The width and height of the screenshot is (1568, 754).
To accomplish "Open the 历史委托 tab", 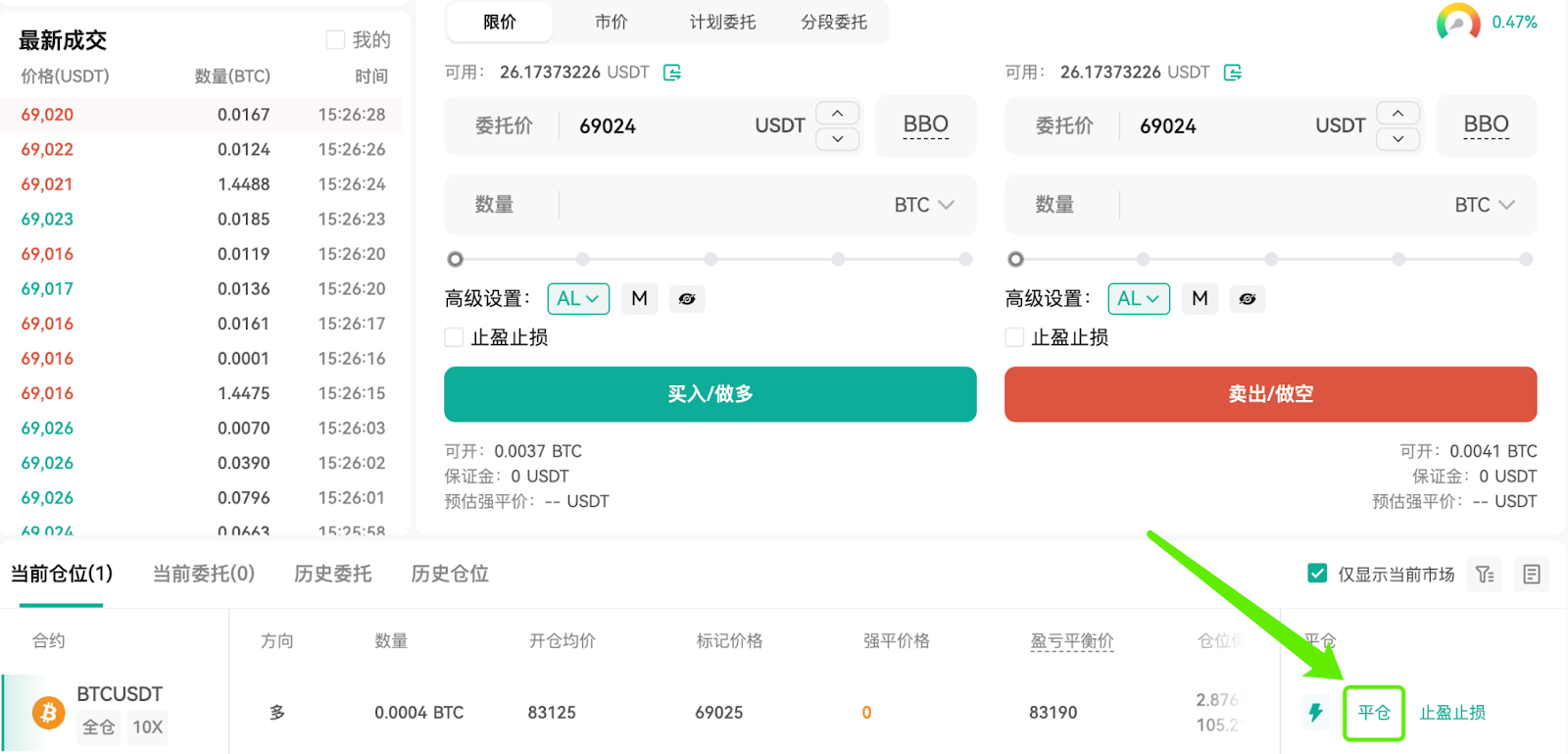I will pos(332,574).
